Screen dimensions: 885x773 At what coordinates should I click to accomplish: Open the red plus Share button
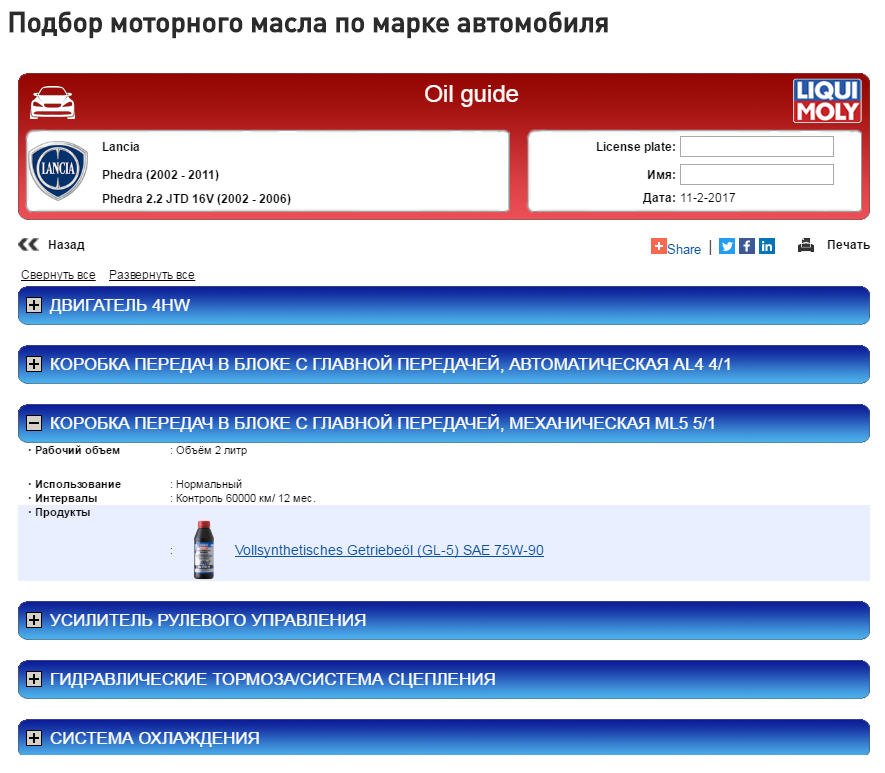click(676, 247)
